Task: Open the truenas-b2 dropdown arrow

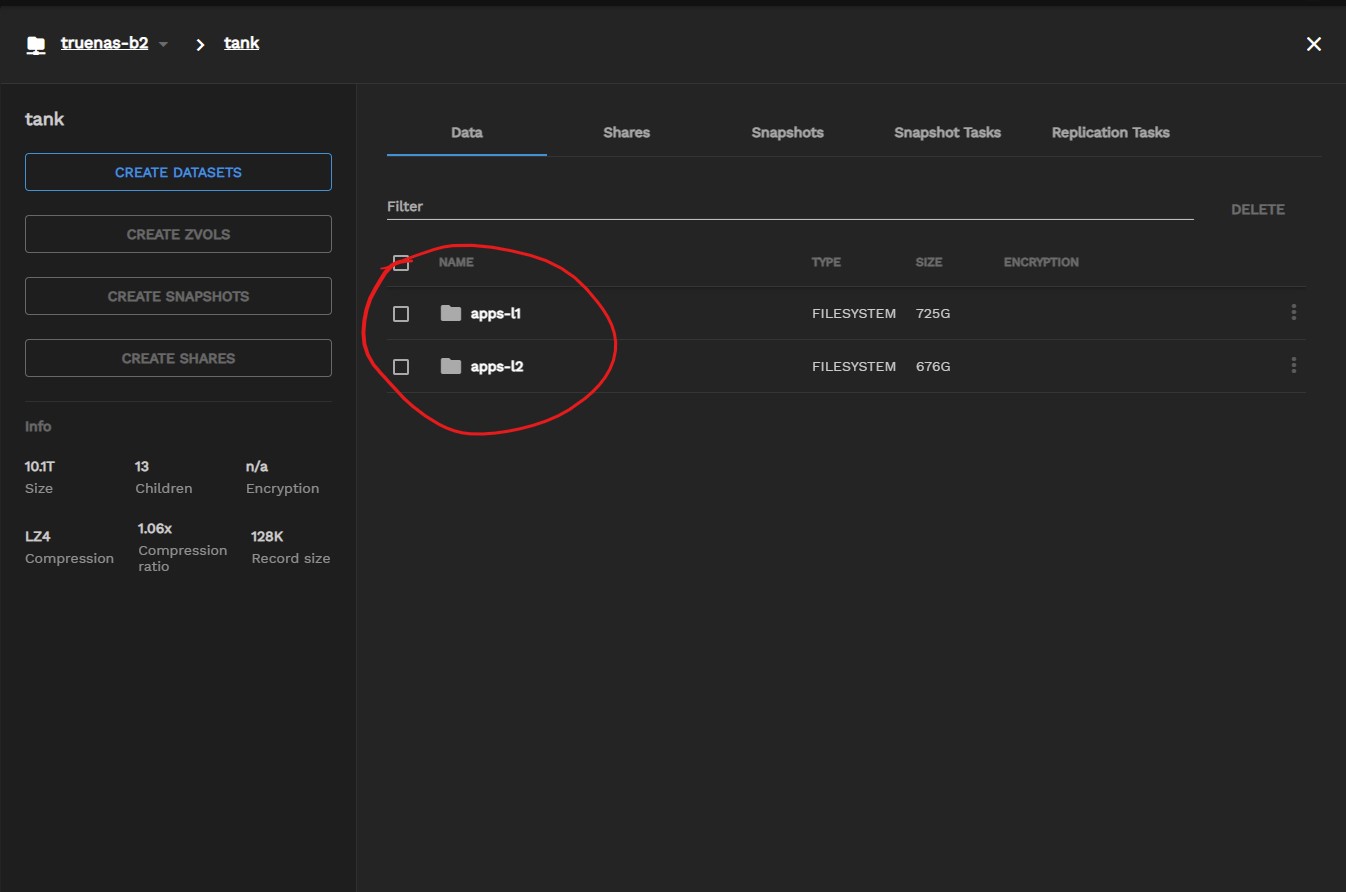Action: point(164,45)
